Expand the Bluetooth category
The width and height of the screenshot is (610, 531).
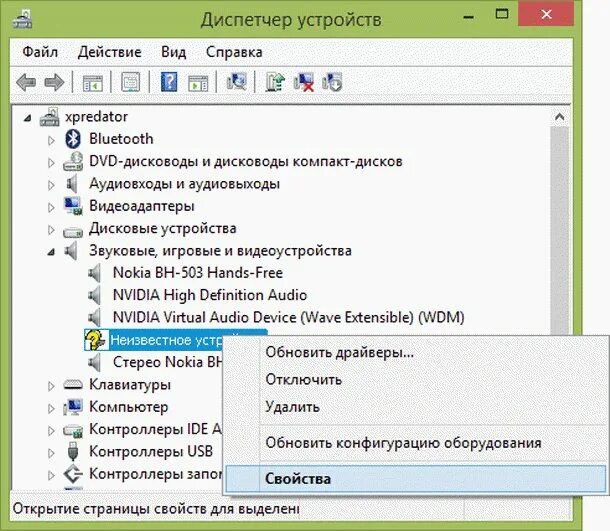click(51, 140)
